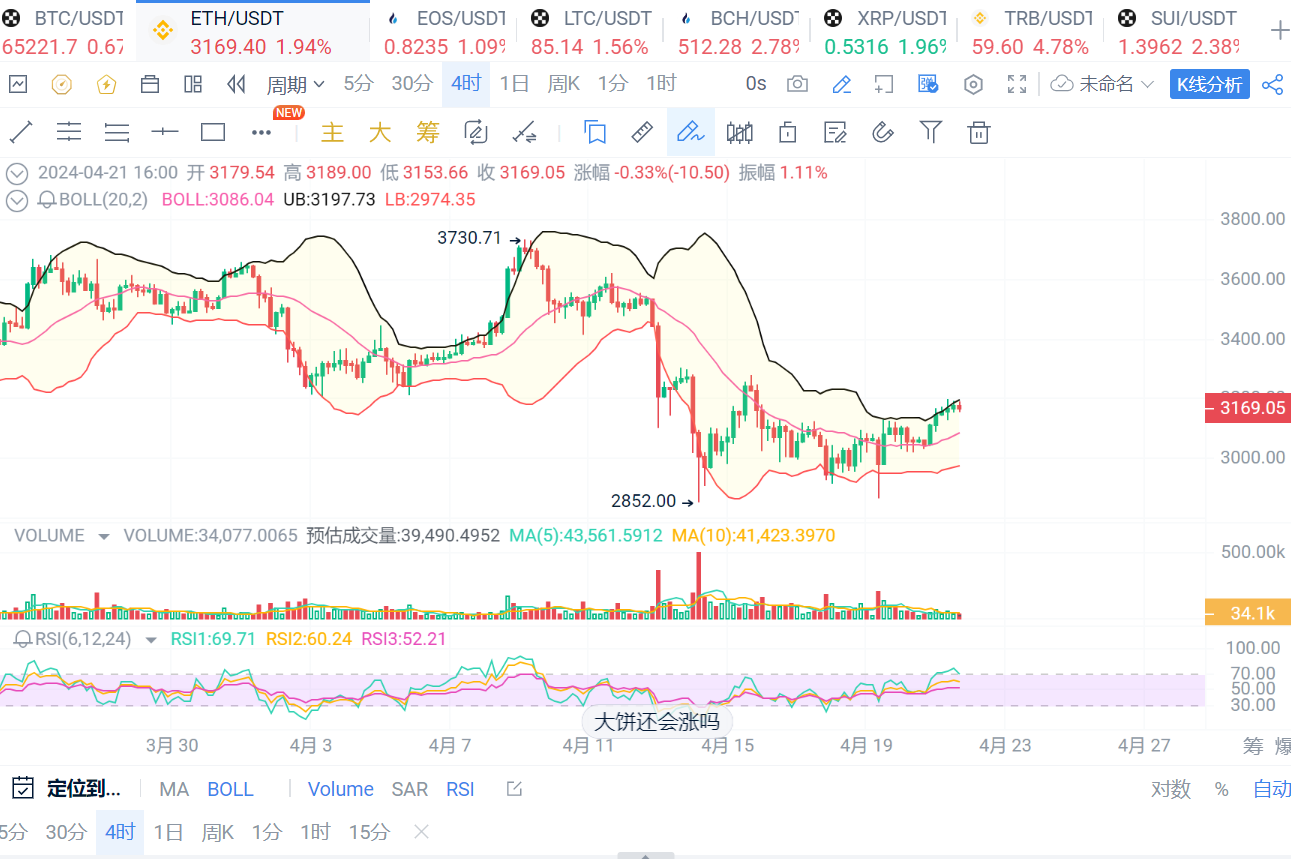Select the 1日 timeframe in top toolbar

pyautogui.click(x=514, y=84)
